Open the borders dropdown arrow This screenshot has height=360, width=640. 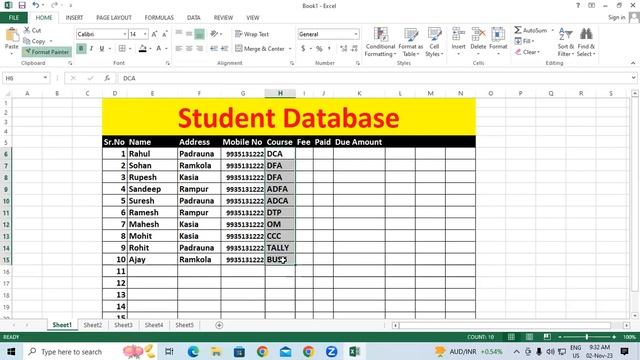click(x=130, y=49)
